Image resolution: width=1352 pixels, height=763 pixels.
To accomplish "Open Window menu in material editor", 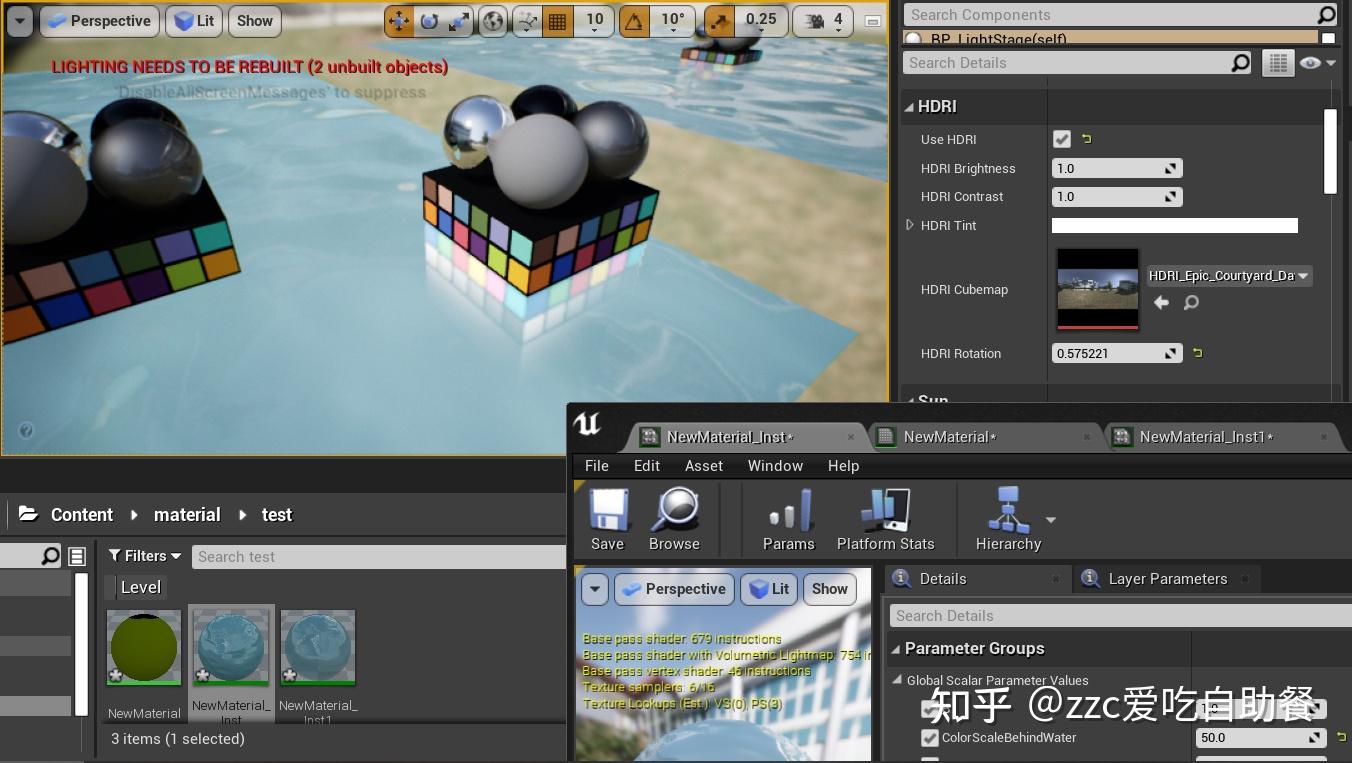I will tap(775, 466).
